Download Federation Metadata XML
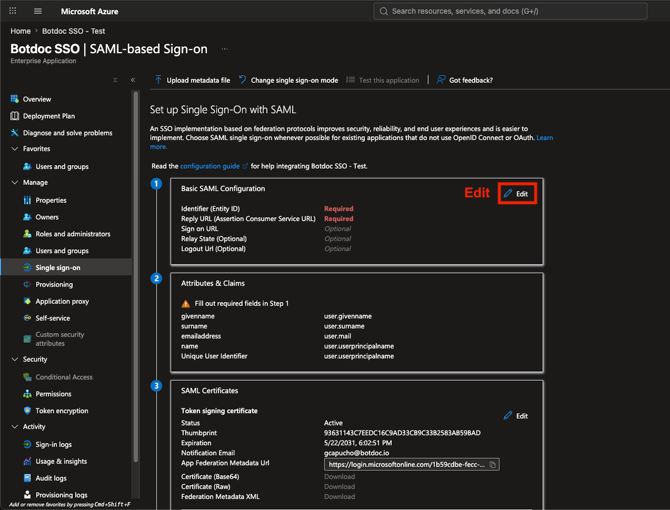670x510 pixels. (339, 496)
